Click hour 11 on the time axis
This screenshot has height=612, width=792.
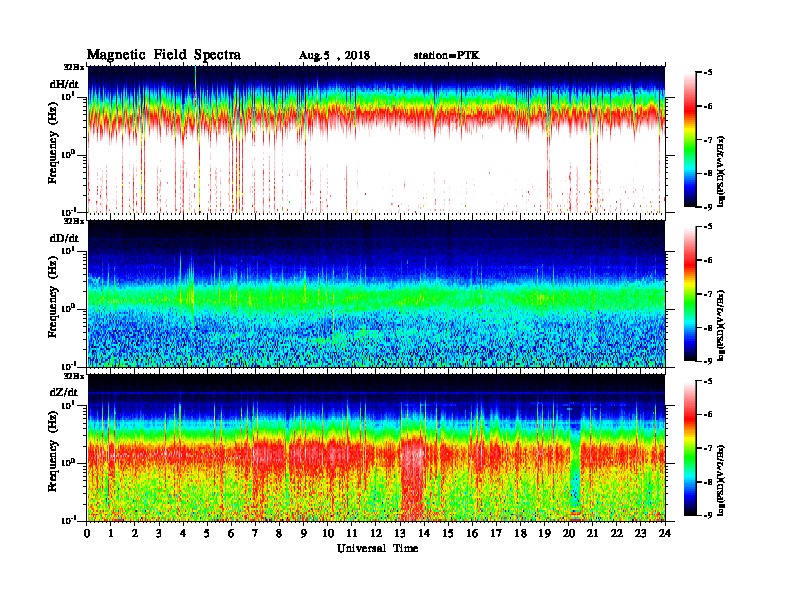pos(352,534)
